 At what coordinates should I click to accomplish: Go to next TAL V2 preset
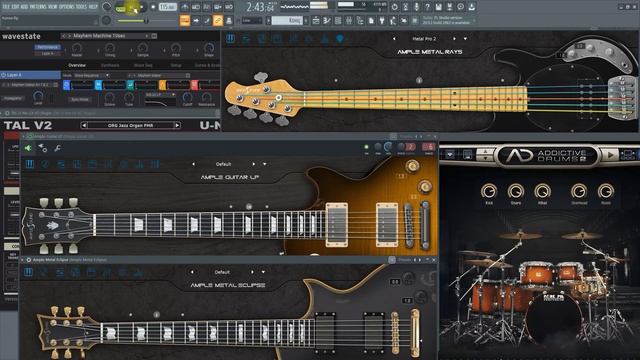178,125
